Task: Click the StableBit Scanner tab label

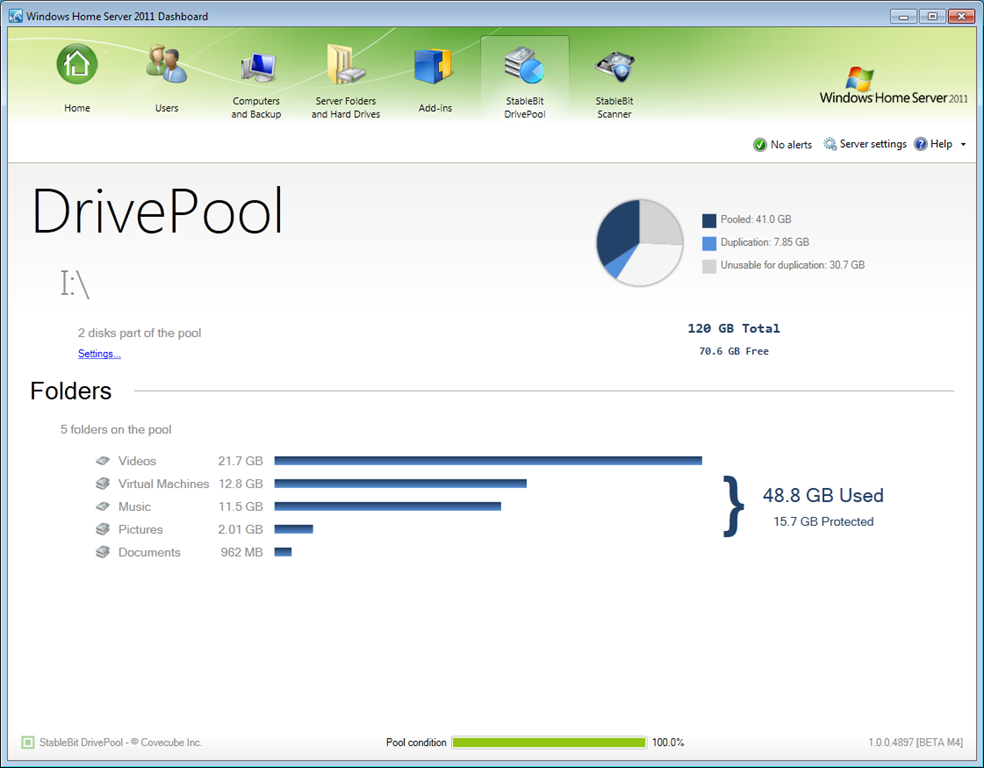Action: point(614,107)
